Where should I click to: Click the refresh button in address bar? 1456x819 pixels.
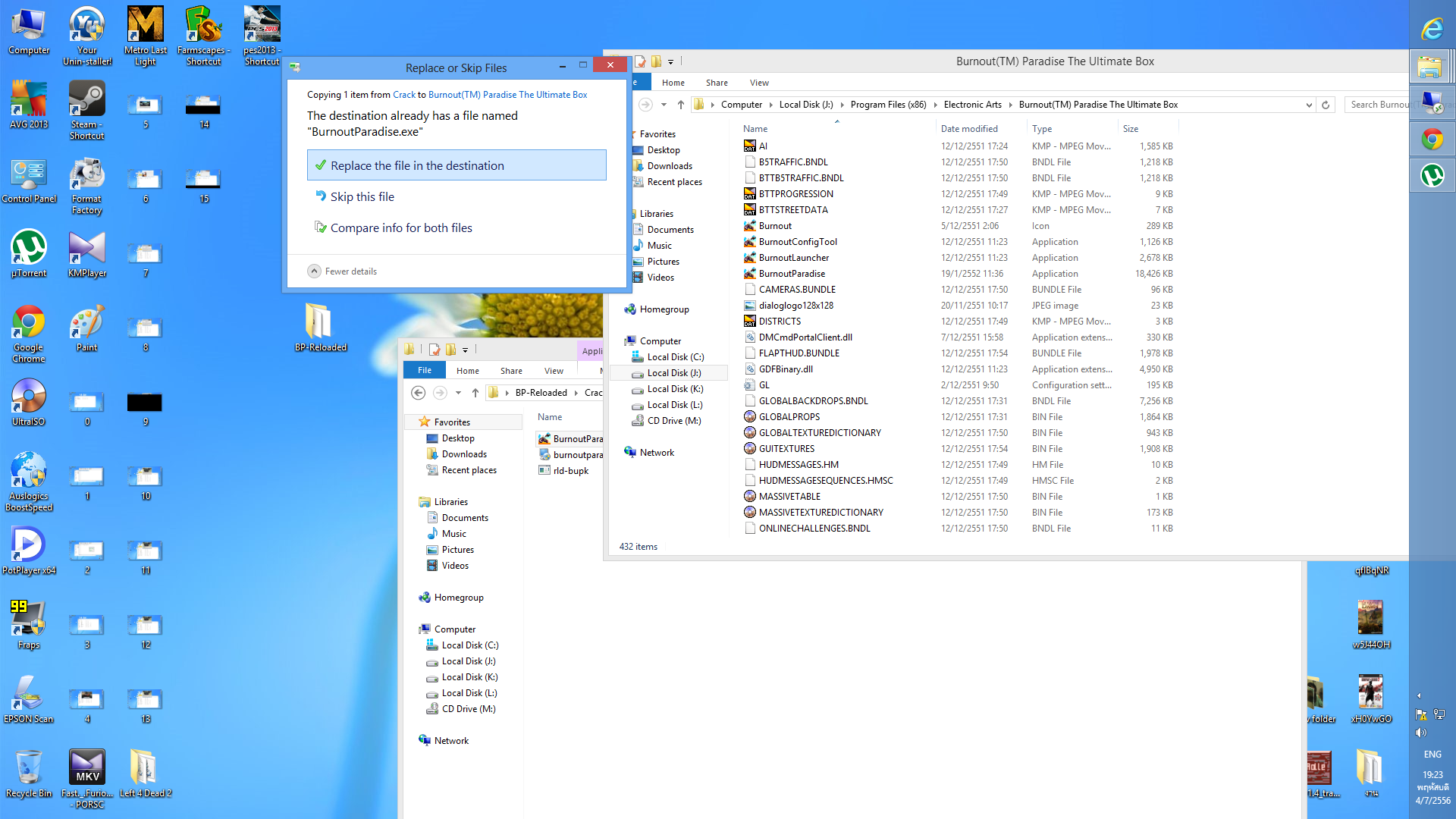point(1326,105)
